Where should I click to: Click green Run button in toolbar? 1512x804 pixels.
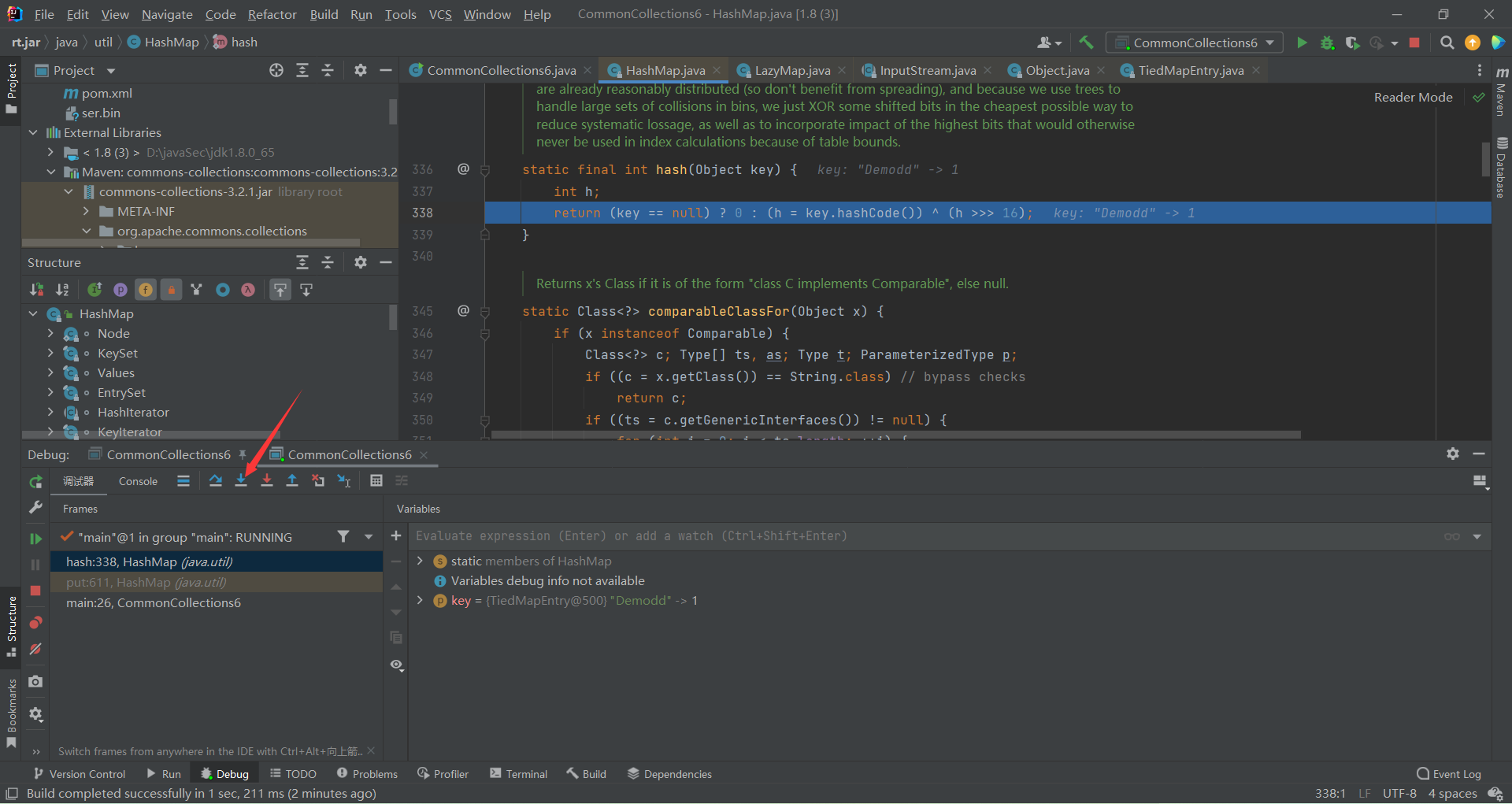tap(1302, 43)
